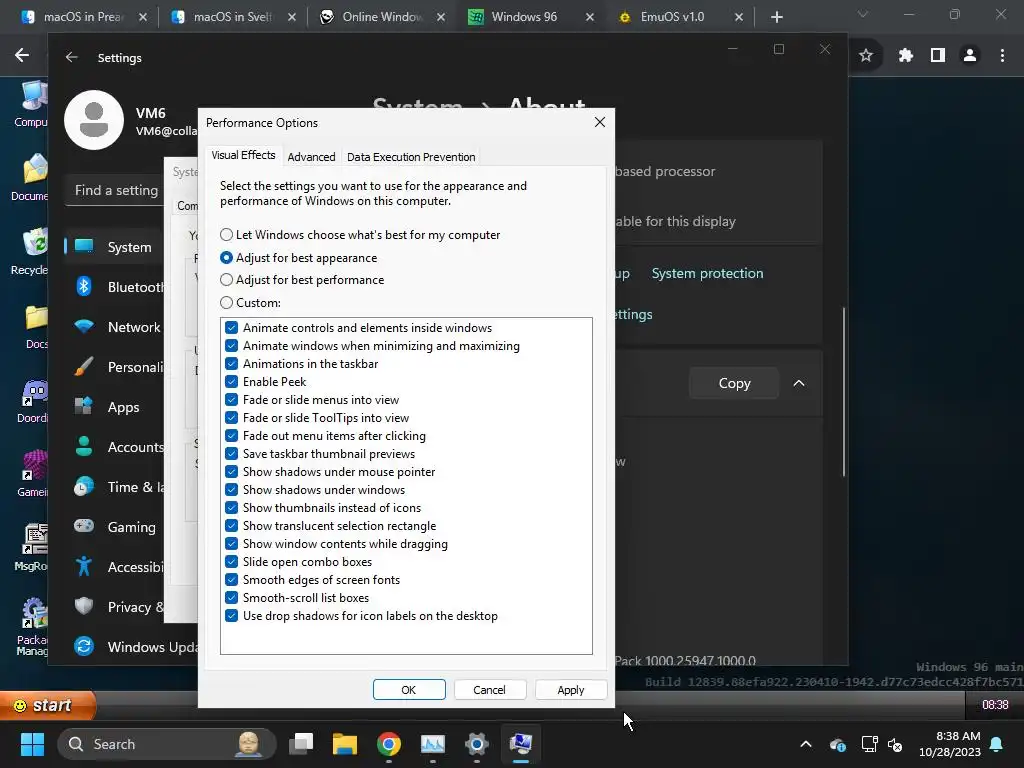Click Apply in Performance Options
1024x768 pixels.
570,690
